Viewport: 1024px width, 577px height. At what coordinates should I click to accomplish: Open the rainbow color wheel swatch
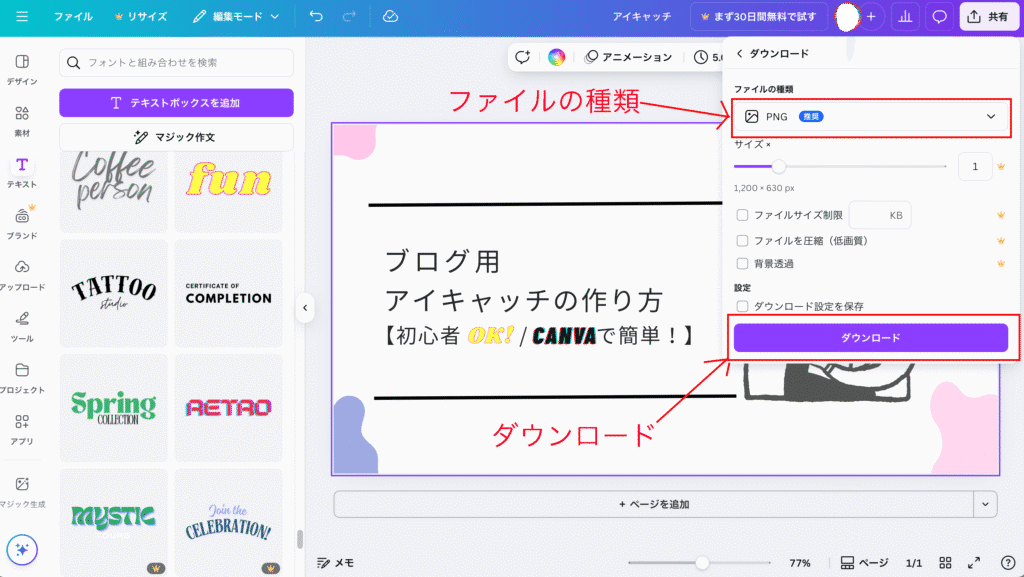coord(556,57)
